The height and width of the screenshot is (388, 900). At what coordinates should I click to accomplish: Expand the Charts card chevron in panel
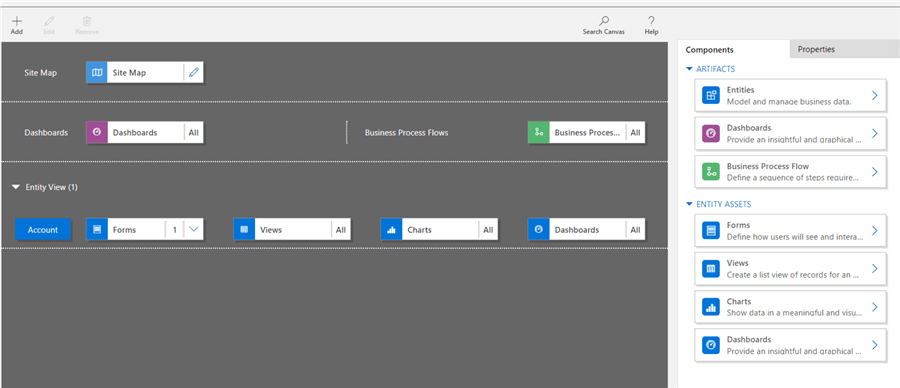point(874,307)
